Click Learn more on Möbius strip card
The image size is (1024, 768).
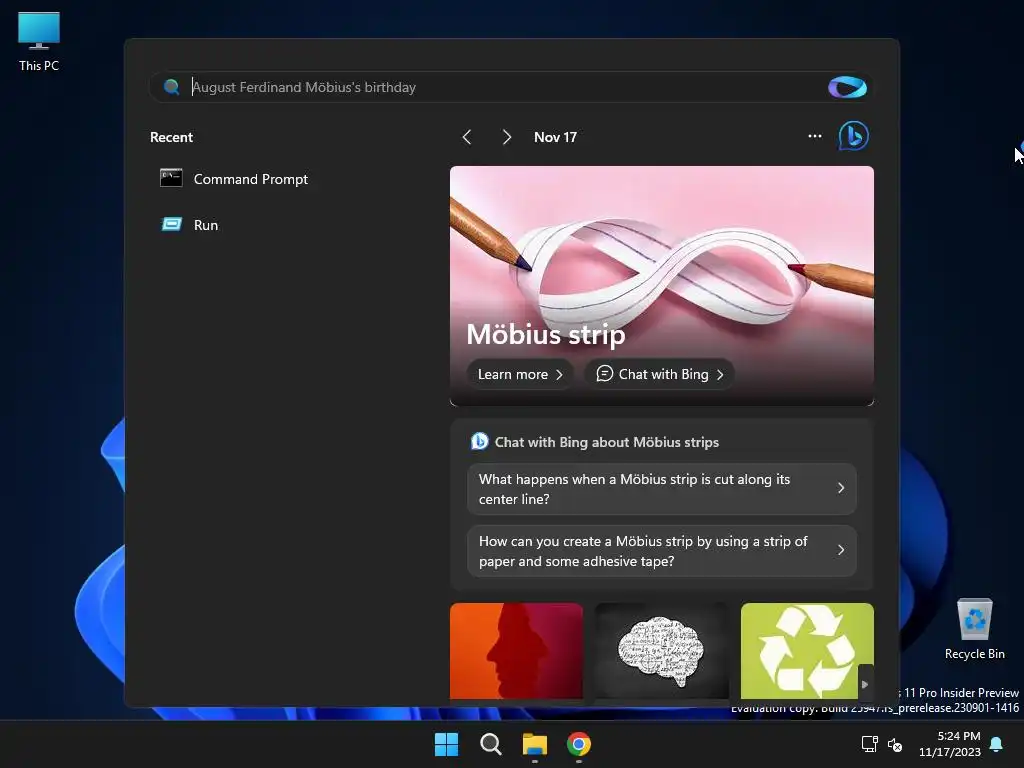pos(520,374)
